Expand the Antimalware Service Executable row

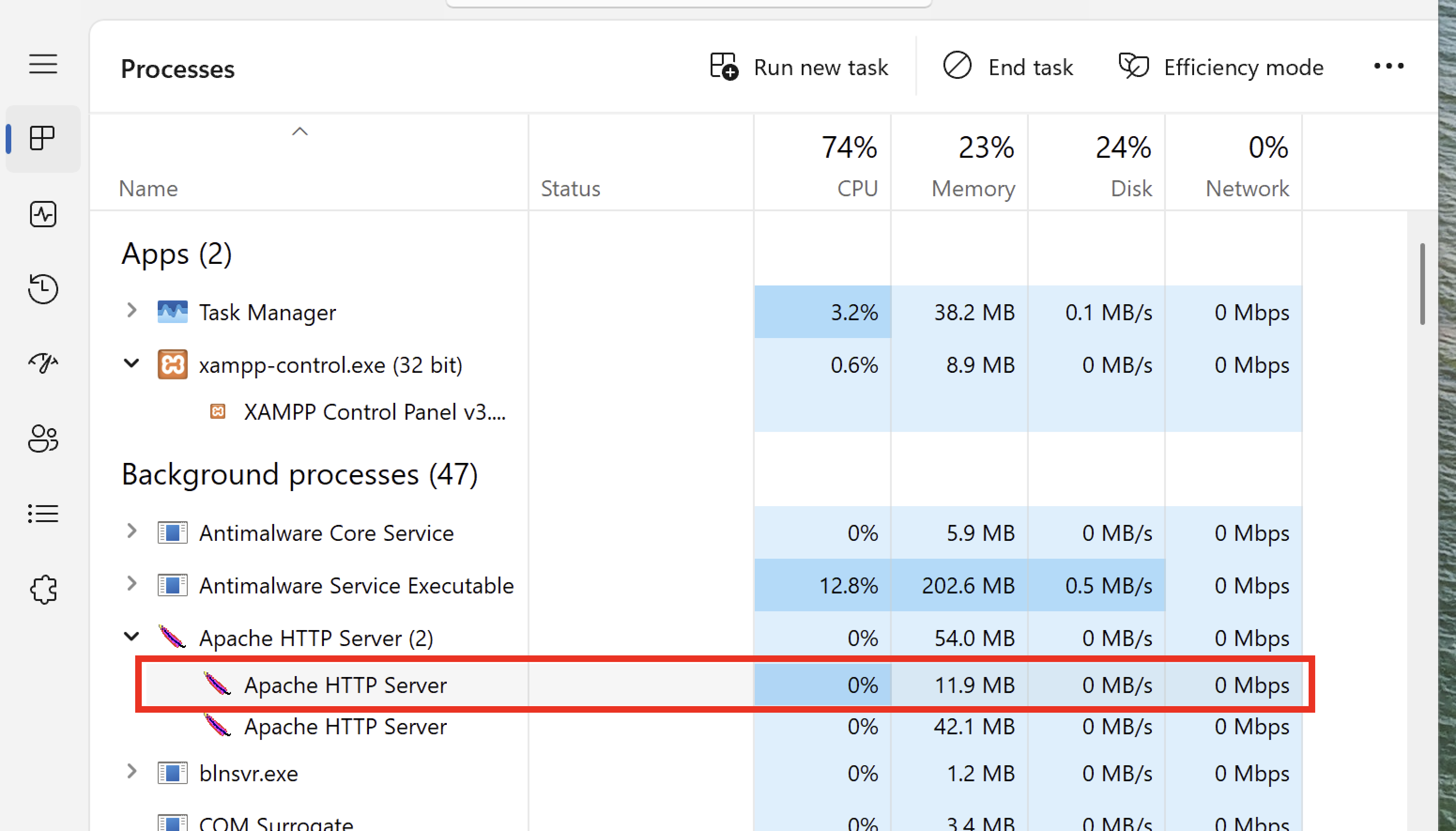(132, 583)
